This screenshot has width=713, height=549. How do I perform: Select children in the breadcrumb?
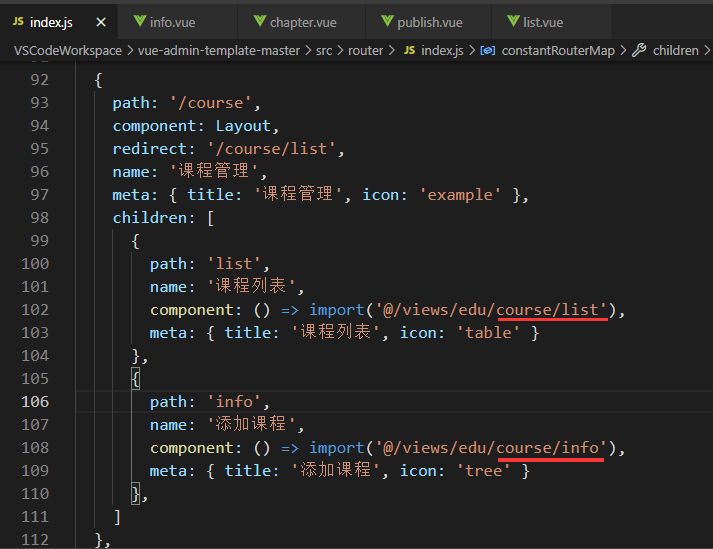(x=675, y=50)
